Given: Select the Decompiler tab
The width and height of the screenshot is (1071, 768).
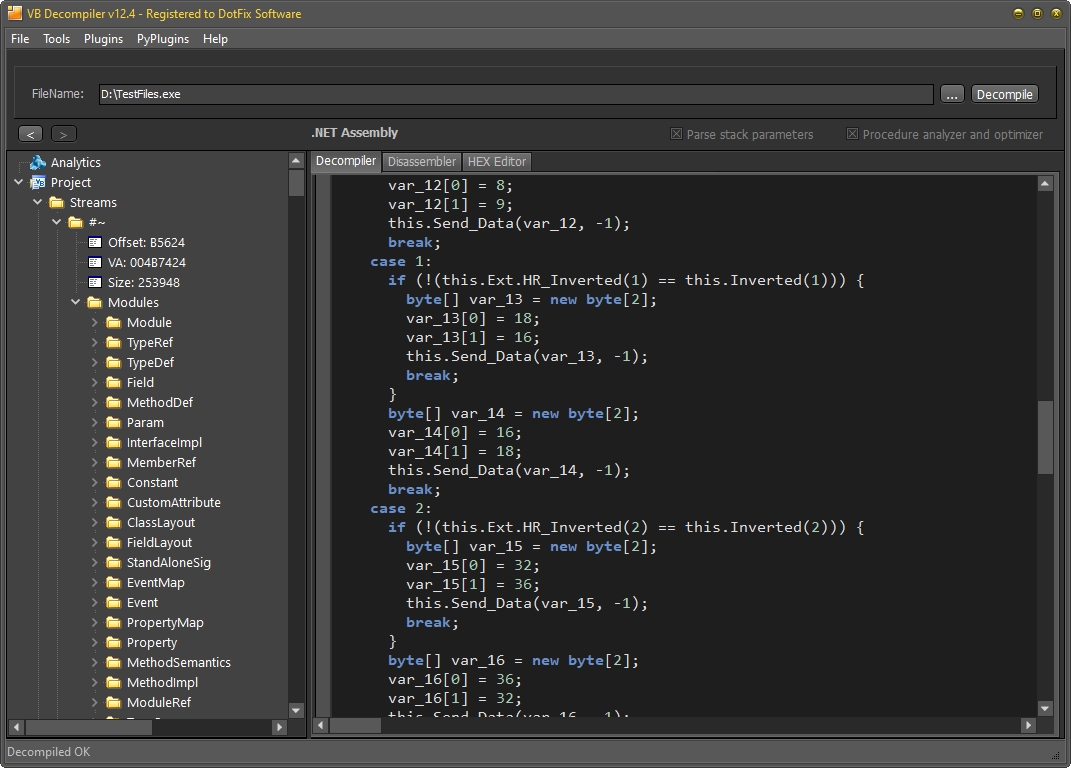Looking at the screenshot, I should pos(346,161).
